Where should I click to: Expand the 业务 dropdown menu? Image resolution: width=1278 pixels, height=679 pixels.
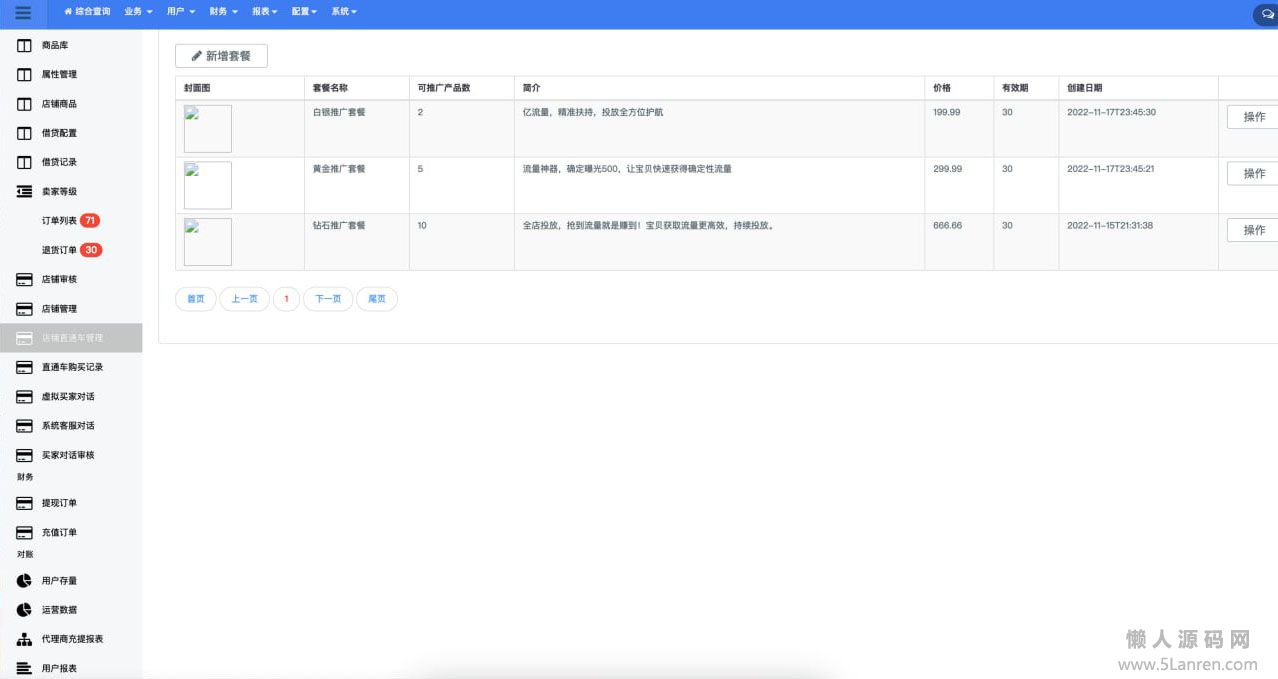pos(138,11)
